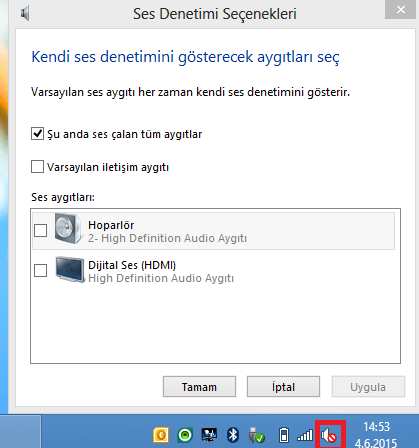Click the Uygula button
This screenshot has height=448, width=419.
click(x=368, y=387)
